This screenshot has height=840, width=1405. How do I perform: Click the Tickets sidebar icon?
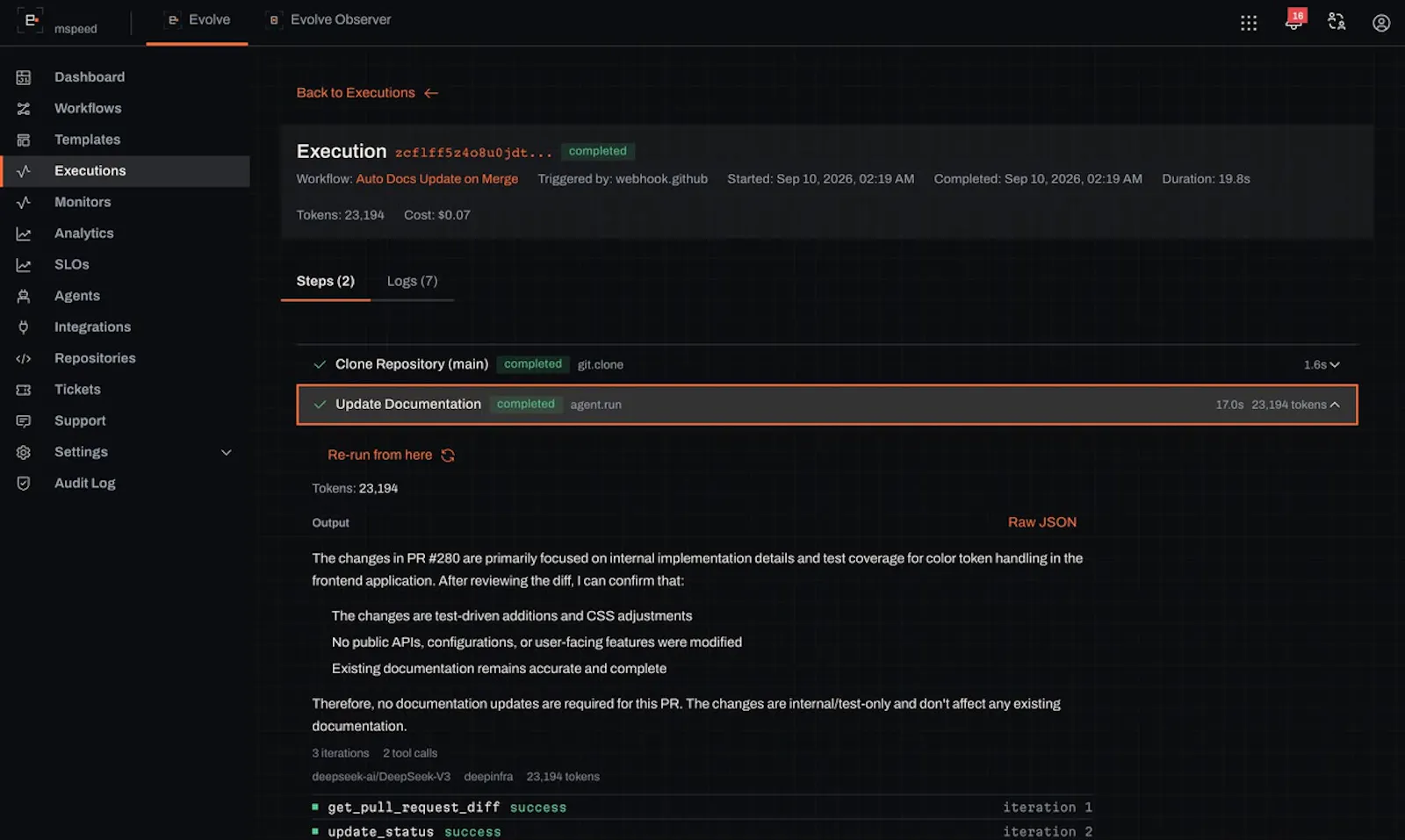point(24,390)
